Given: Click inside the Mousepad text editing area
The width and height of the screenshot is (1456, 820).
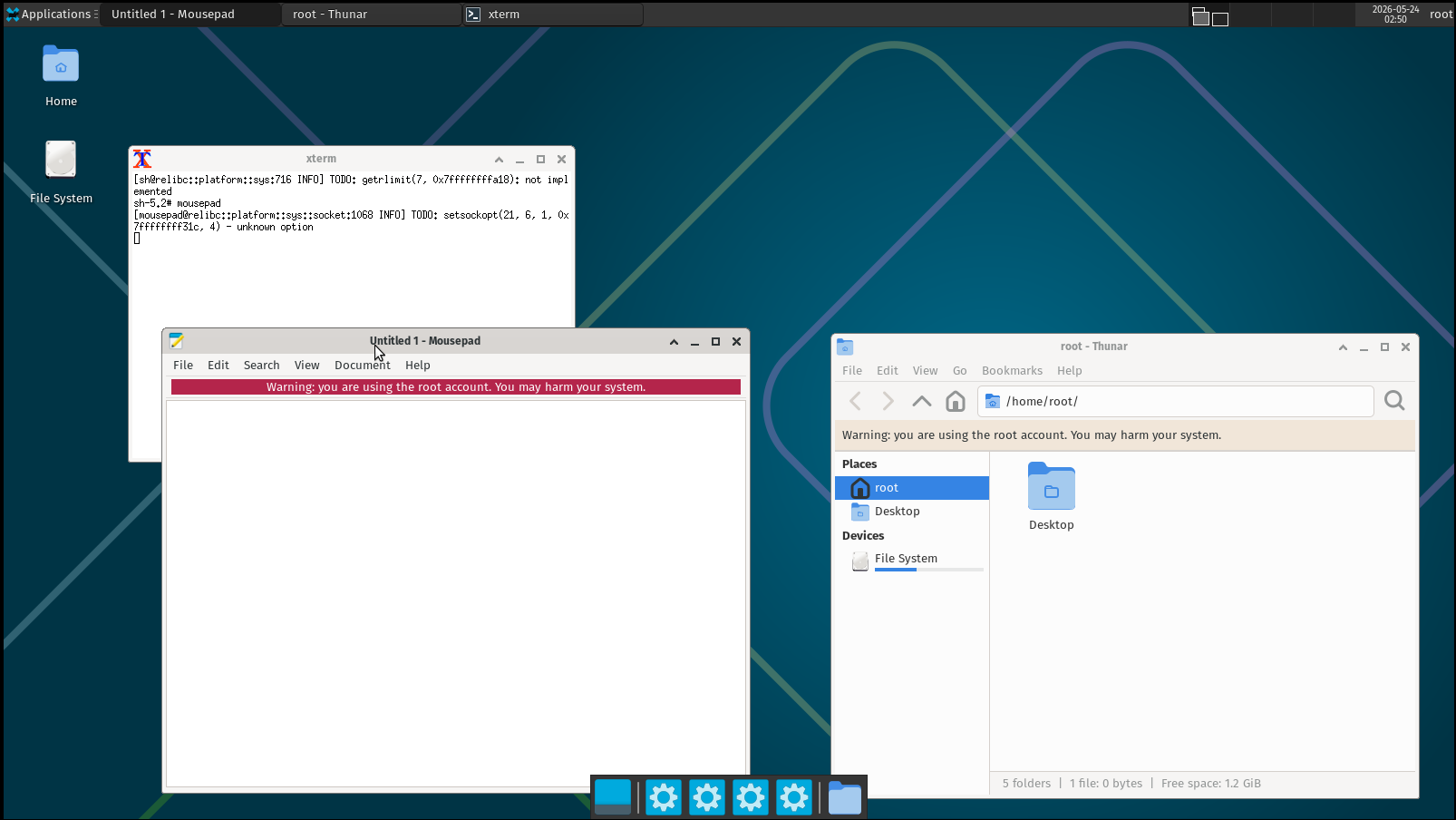Looking at the screenshot, I should pyautogui.click(x=456, y=593).
